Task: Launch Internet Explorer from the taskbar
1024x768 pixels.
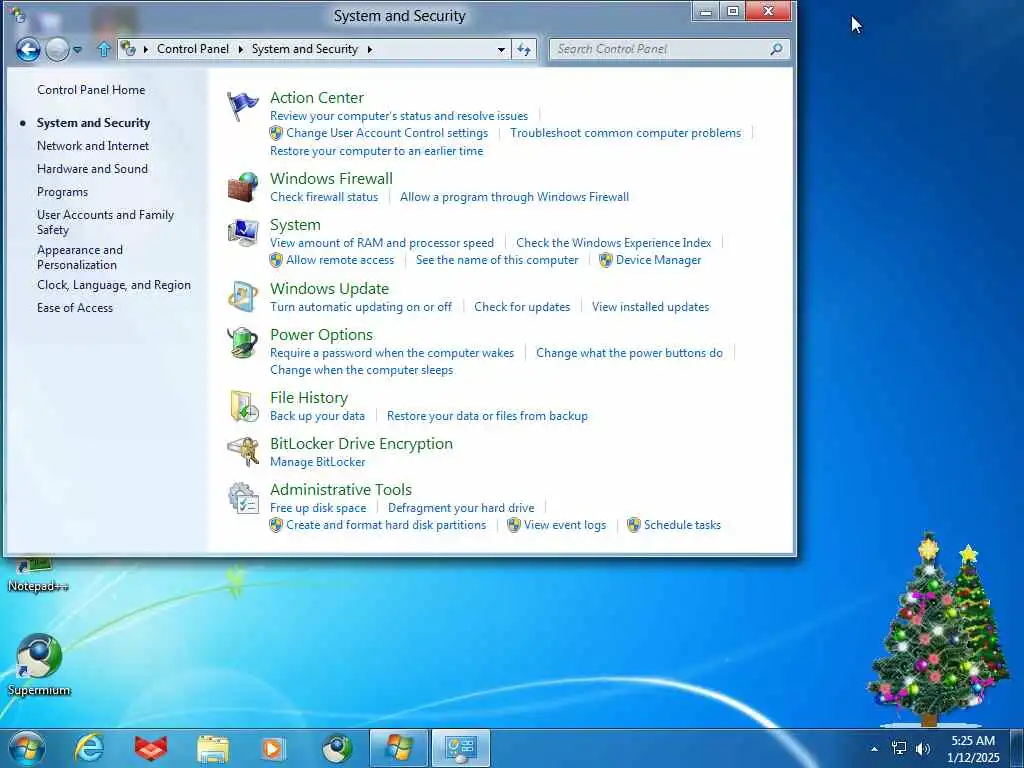Action: click(89, 748)
